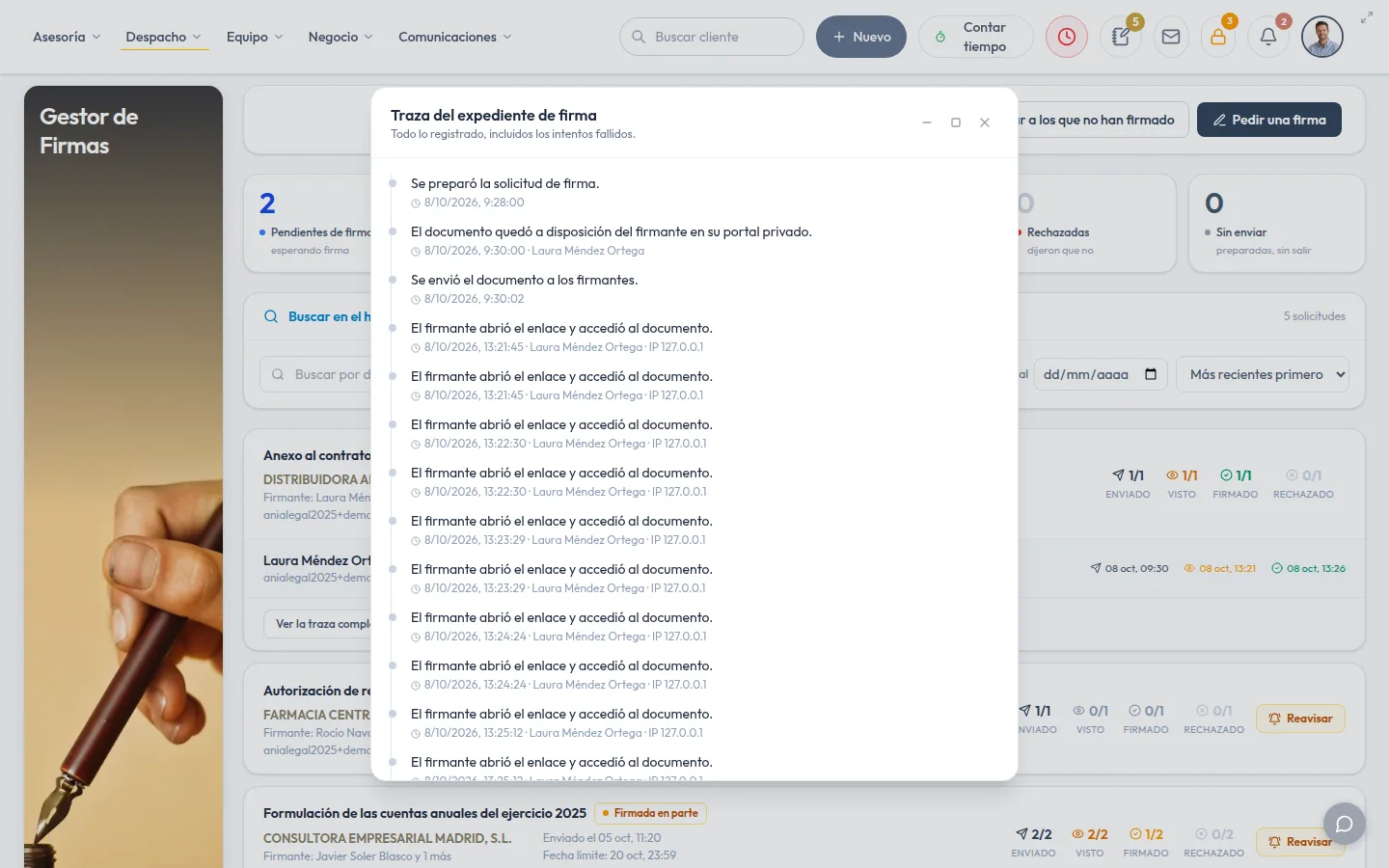Open the user profile avatar
The width and height of the screenshot is (1389, 868).
pos(1321,37)
